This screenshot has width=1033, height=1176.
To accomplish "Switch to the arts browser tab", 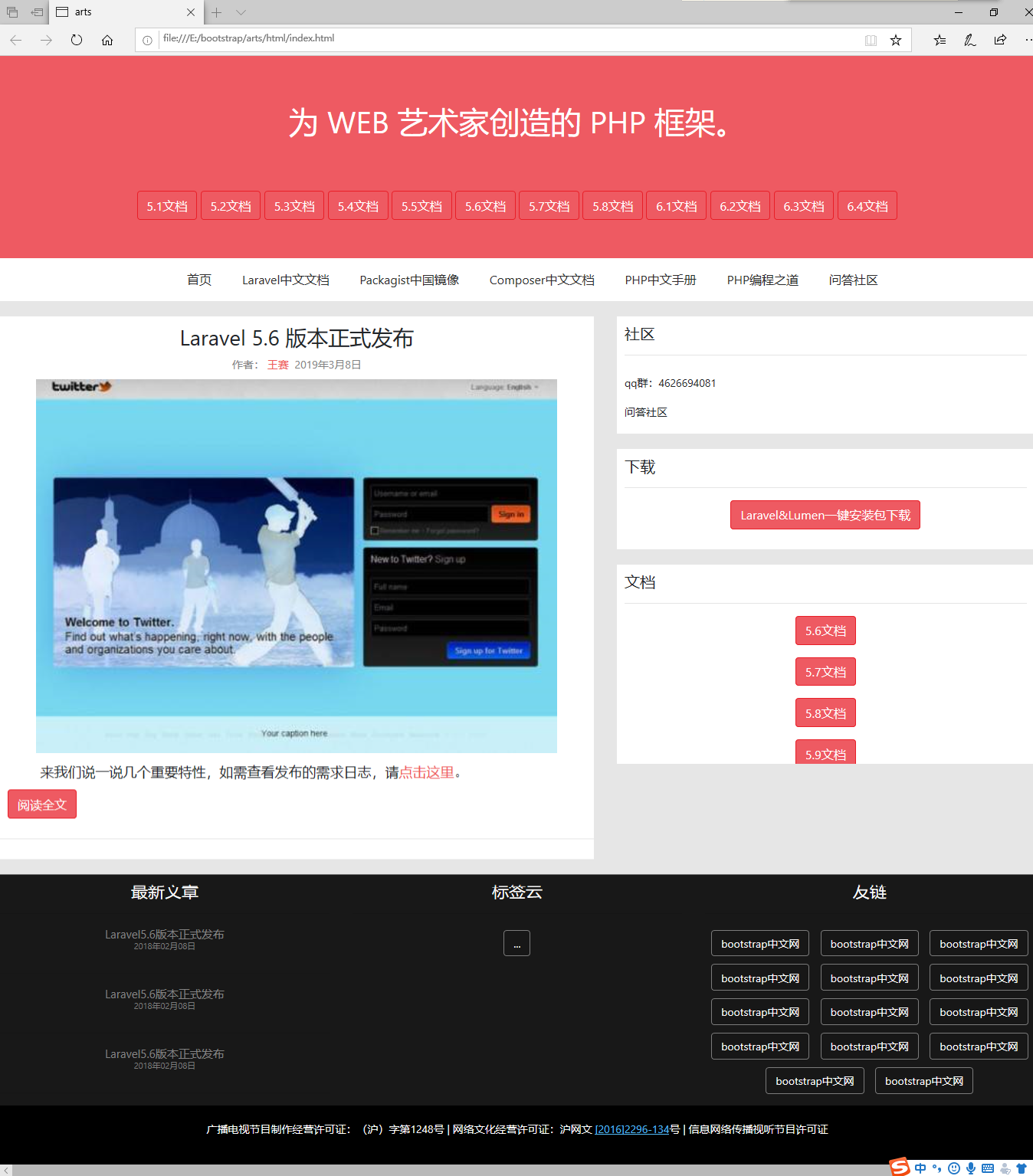I will (115, 12).
